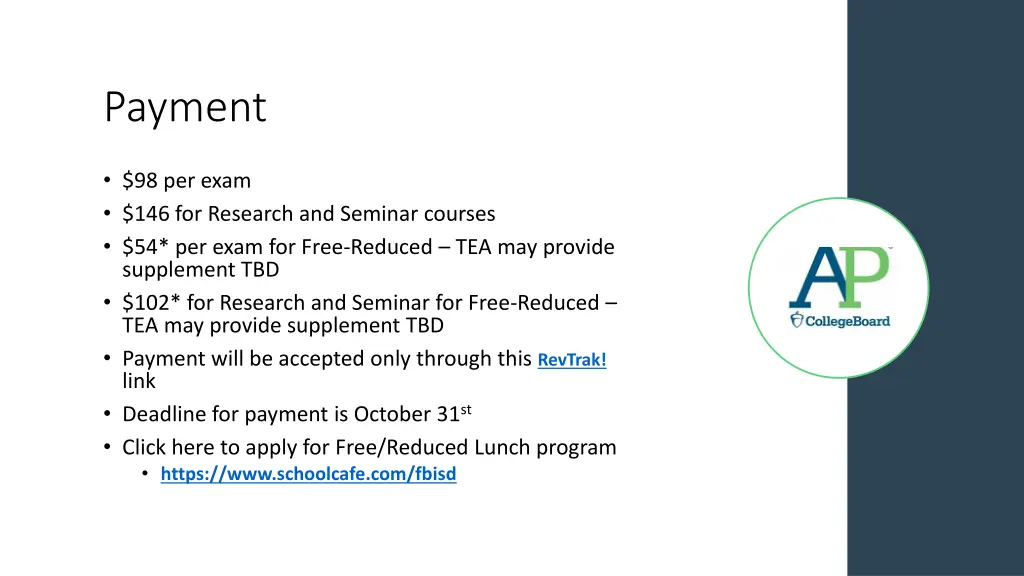Click the blue letter A in logo
Viewport: 1024px width, 576px height.
(x=816, y=277)
